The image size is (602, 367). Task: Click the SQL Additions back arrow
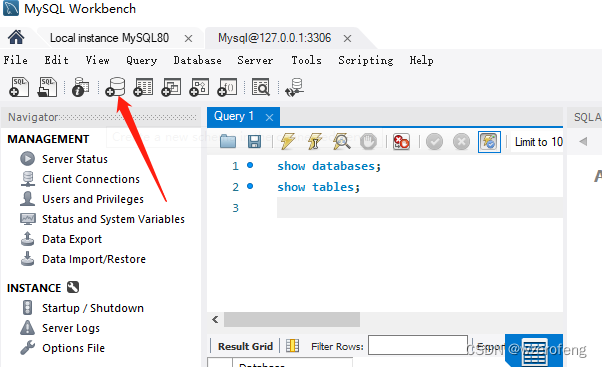click(x=583, y=141)
